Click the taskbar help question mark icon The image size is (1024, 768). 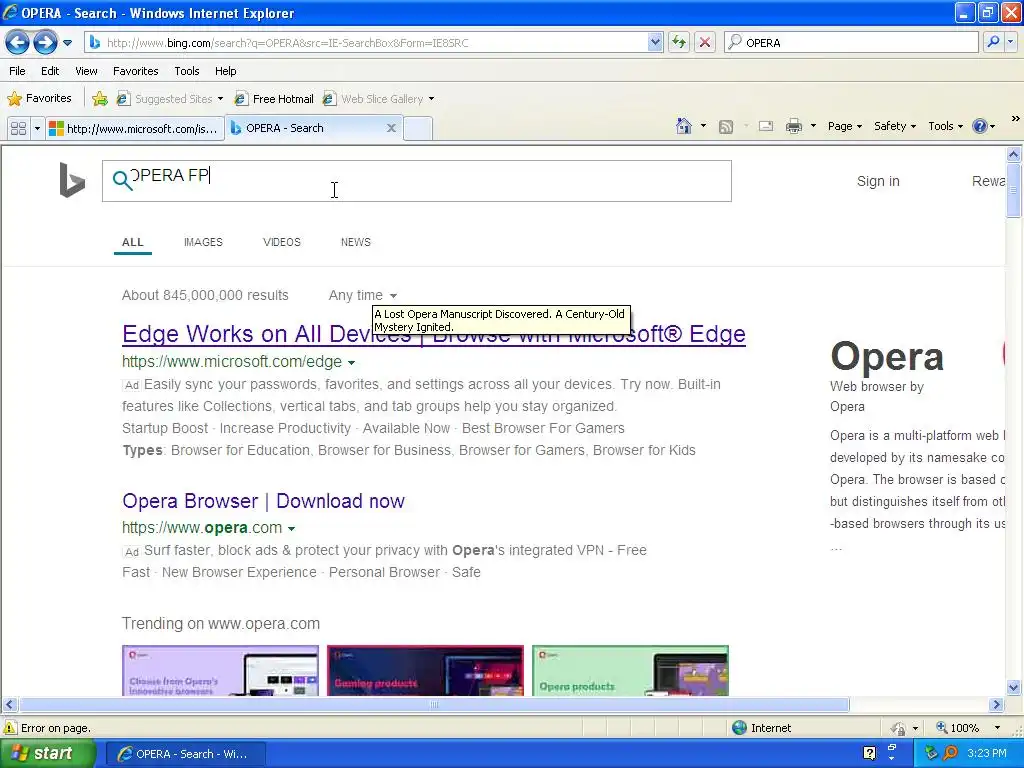click(x=869, y=753)
